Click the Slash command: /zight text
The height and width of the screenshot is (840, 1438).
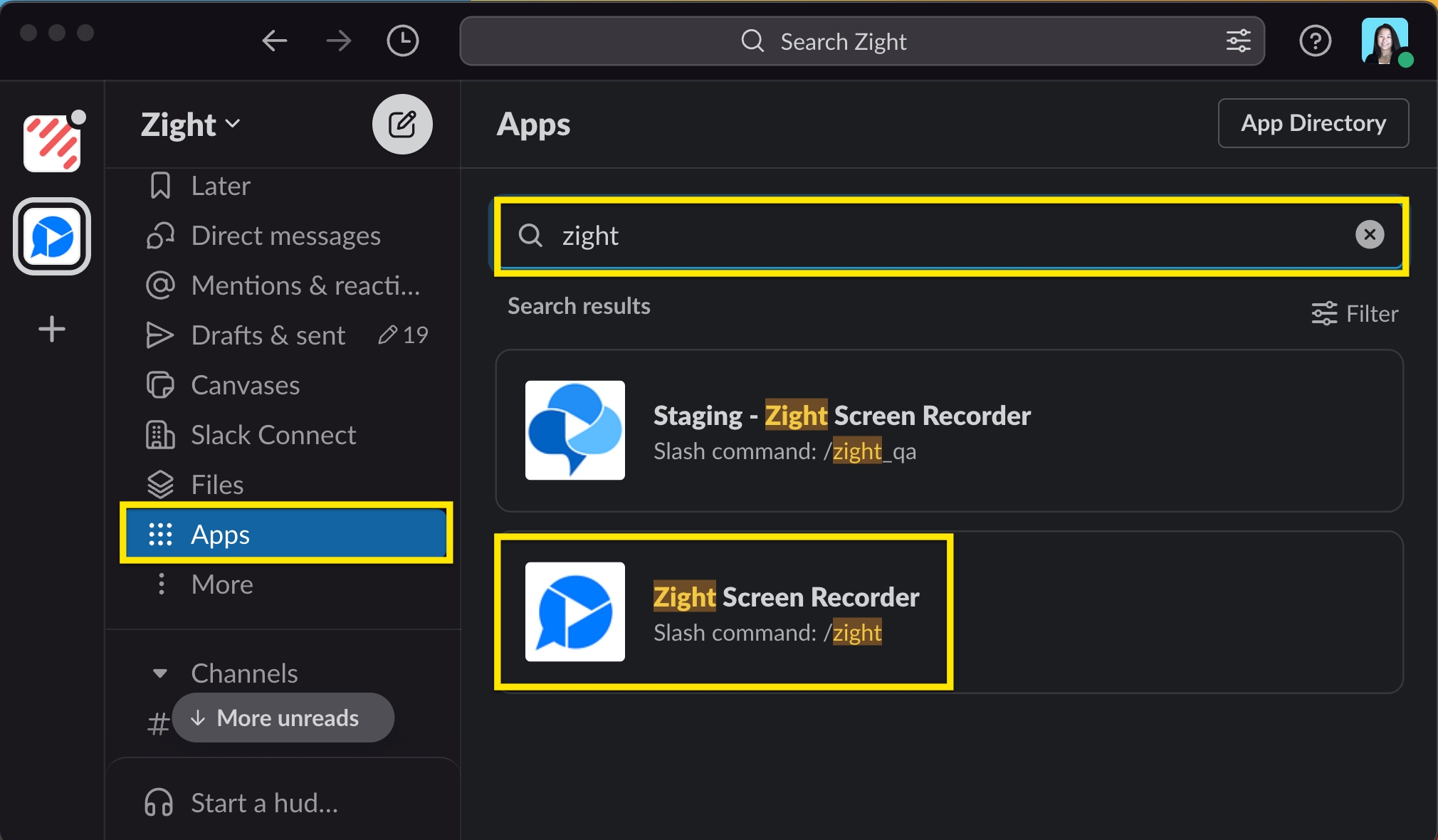point(767,633)
